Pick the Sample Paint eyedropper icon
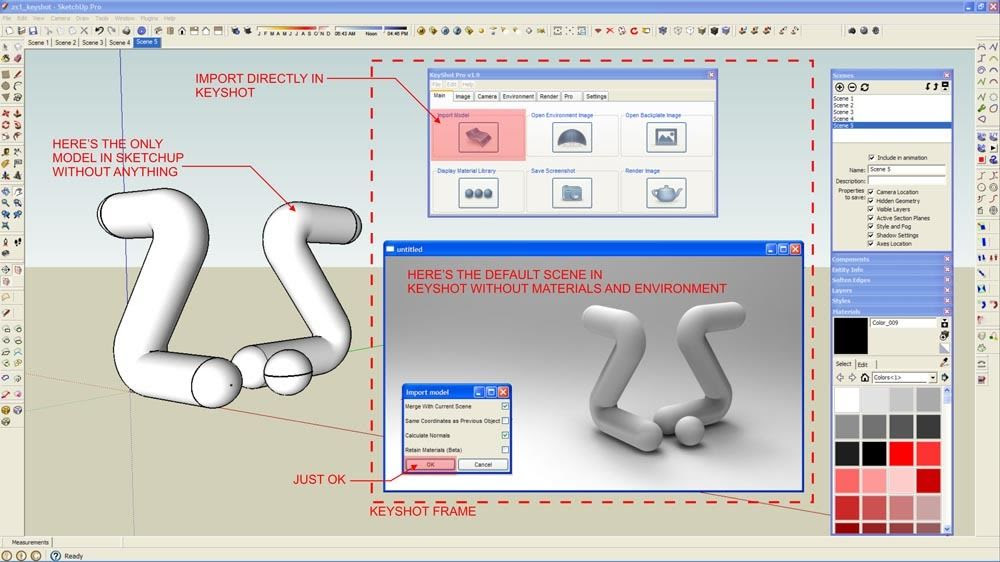 pos(945,363)
